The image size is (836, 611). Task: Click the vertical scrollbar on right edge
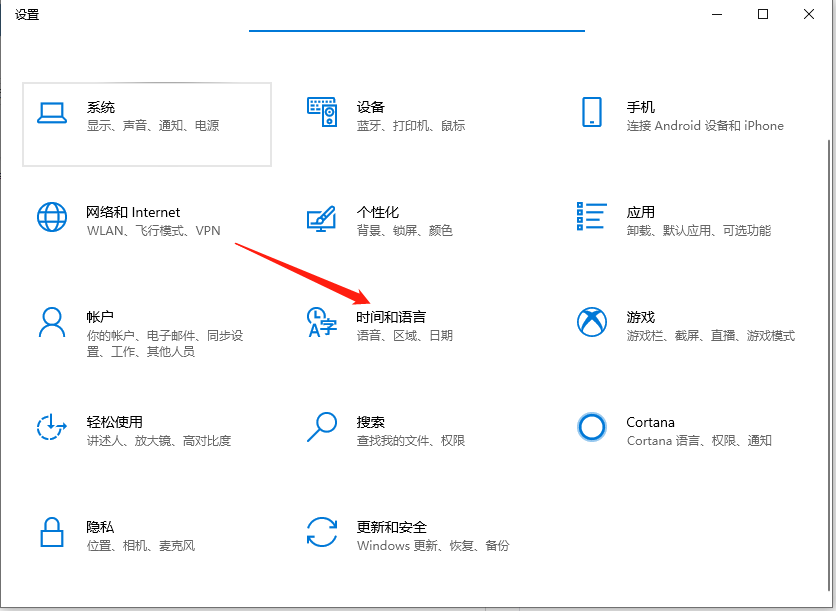(x=829, y=363)
